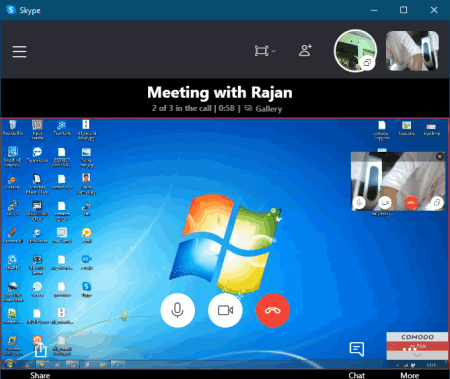Select the logo image file at top right
The width and height of the screenshot is (450, 379).
click(406, 128)
